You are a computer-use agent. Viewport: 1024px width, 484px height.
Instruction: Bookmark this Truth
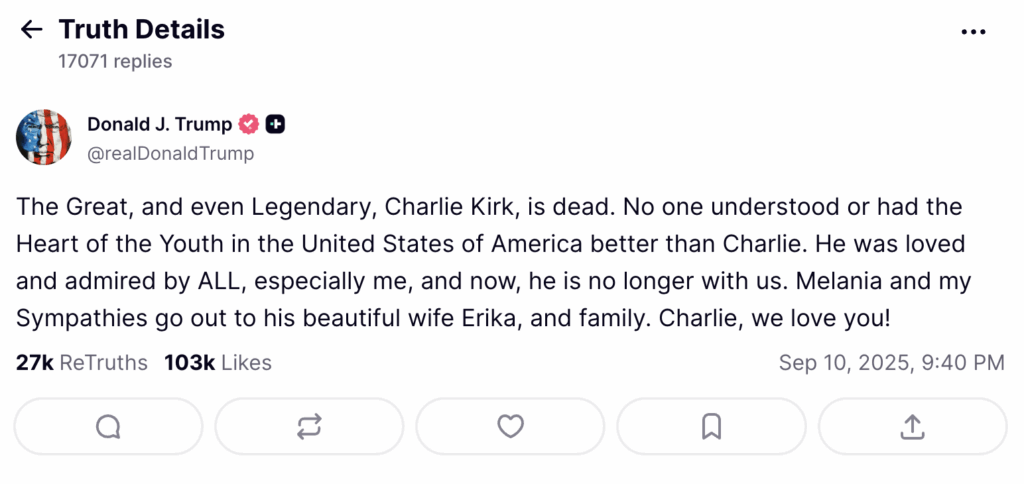711,427
